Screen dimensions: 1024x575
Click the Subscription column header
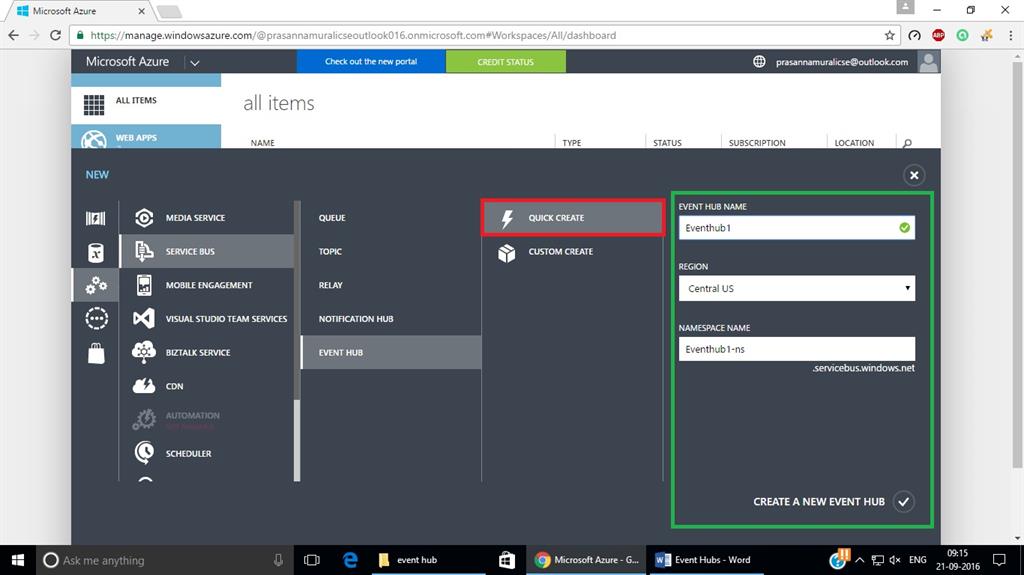[x=757, y=143]
